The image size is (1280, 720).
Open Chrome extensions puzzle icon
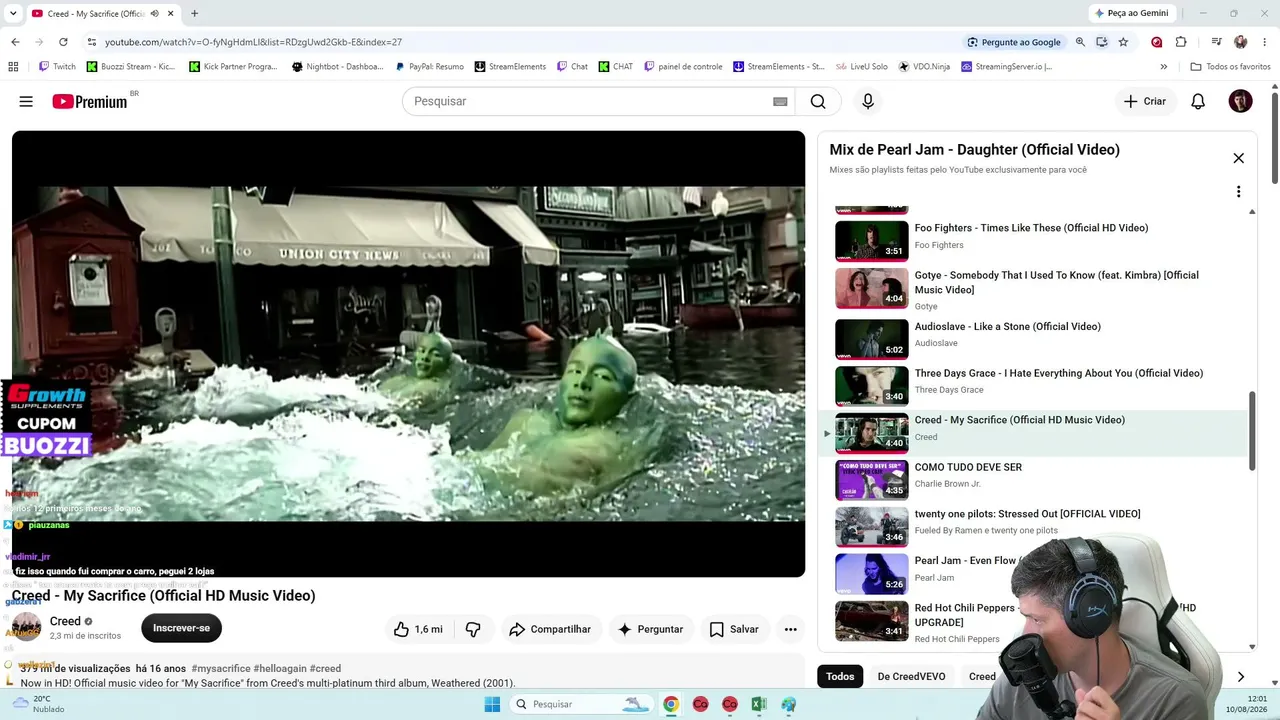click(x=1181, y=42)
